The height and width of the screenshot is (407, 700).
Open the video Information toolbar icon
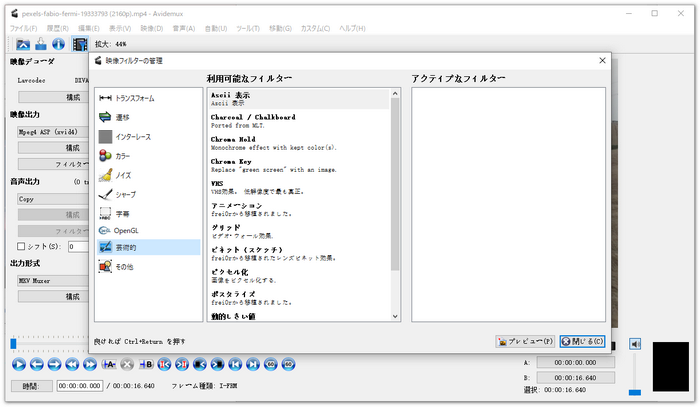(x=59, y=43)
